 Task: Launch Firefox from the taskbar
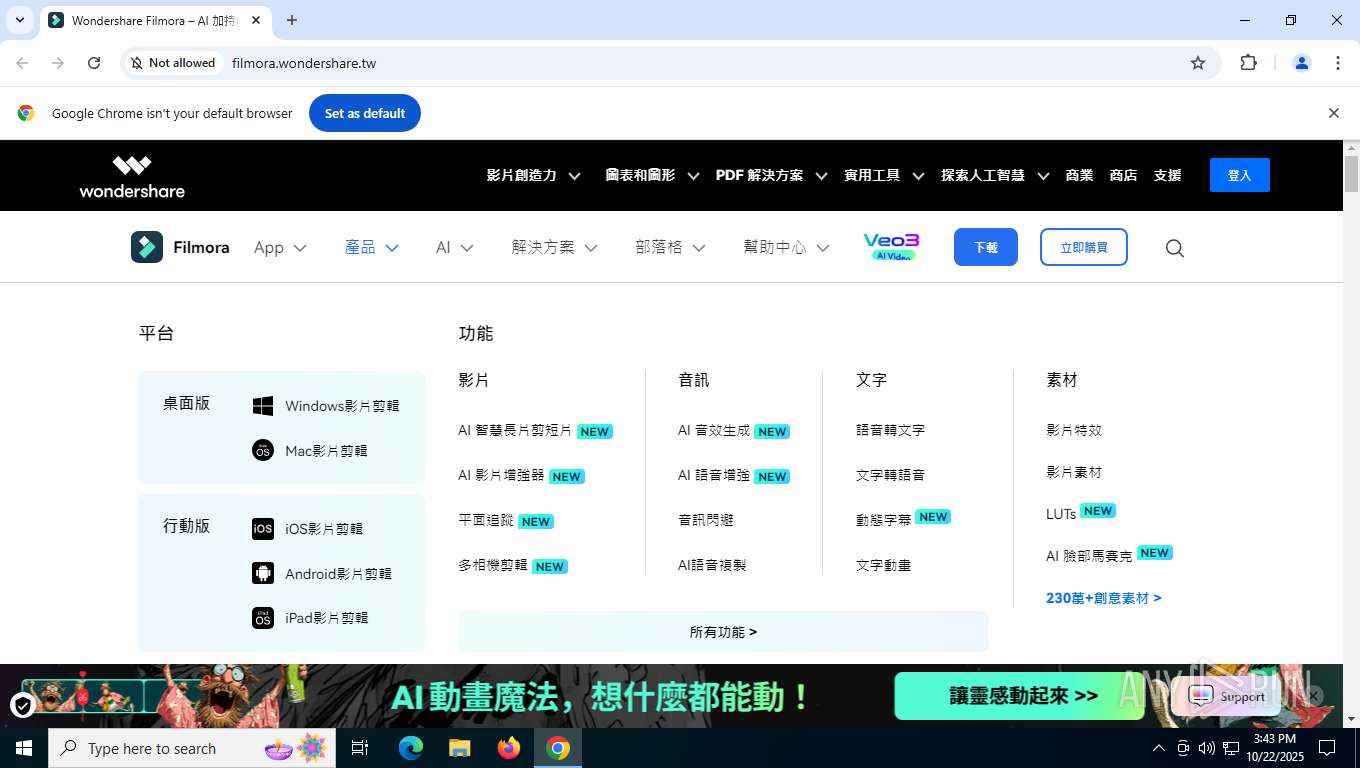[x=509, y=748]
